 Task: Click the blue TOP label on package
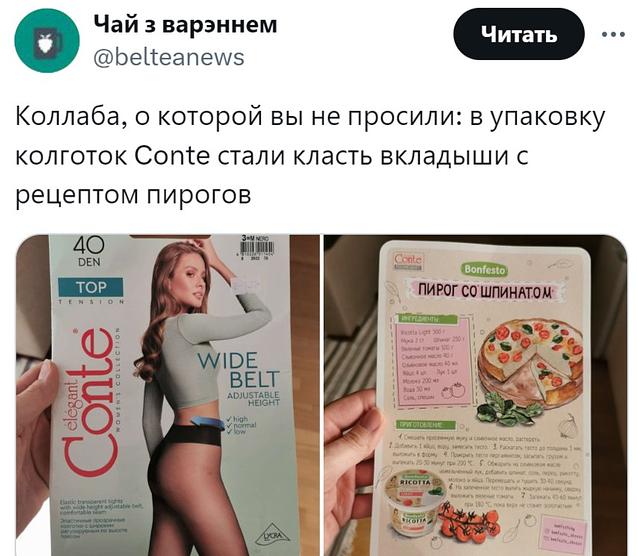(x=90, y=287)
